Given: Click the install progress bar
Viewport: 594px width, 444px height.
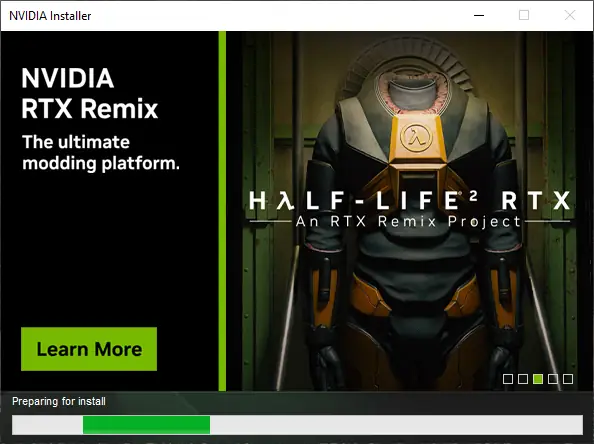Looking at the screenshot, I should [x=297, y=425].
